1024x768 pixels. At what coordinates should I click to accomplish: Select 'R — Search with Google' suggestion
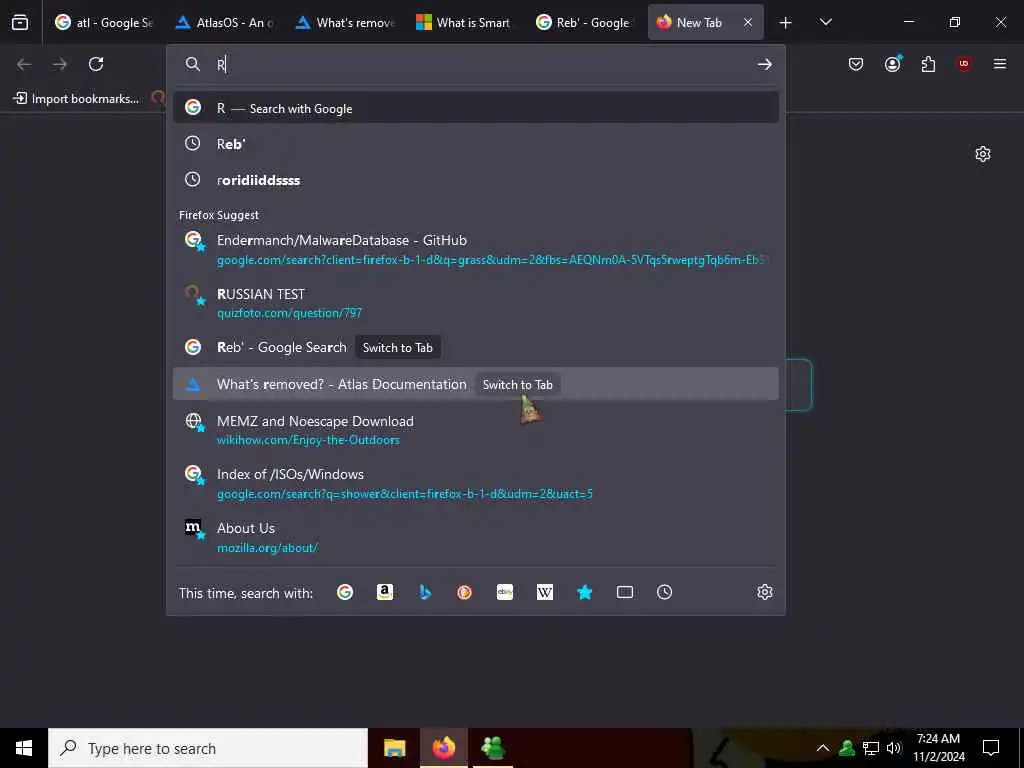click(475, 108)
